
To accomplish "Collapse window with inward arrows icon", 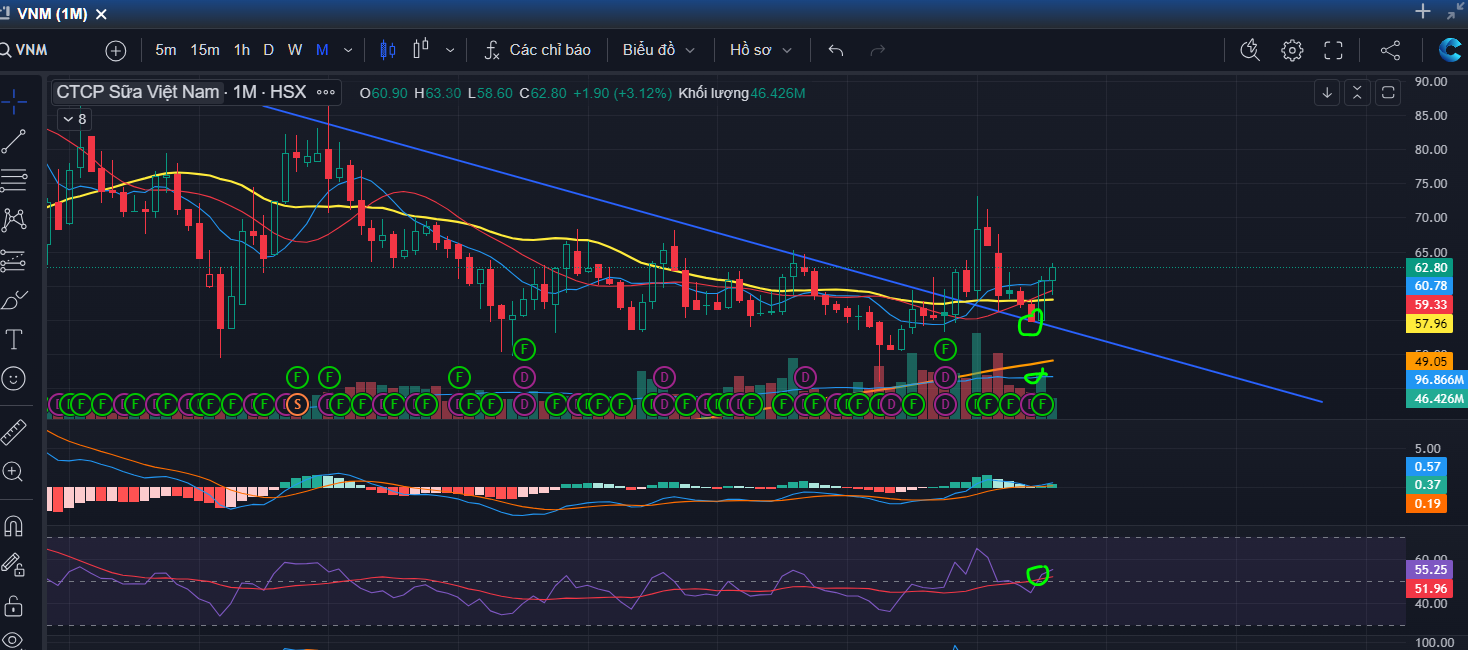I will (x=1456, y=11).
